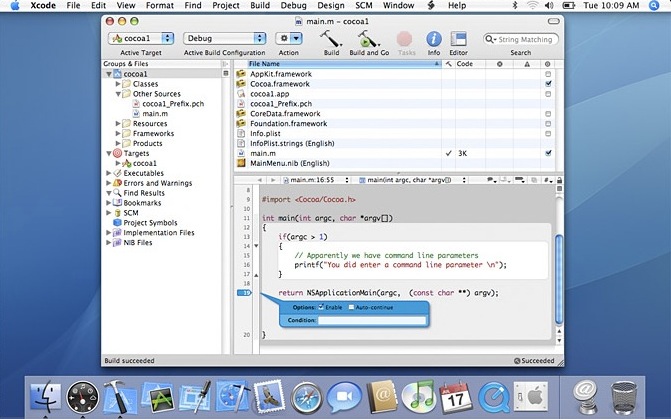Screen dimensions: 671x419
Task: Launch iTunes from the Dock
Action: pyautogui.click(x=418, y=396)
